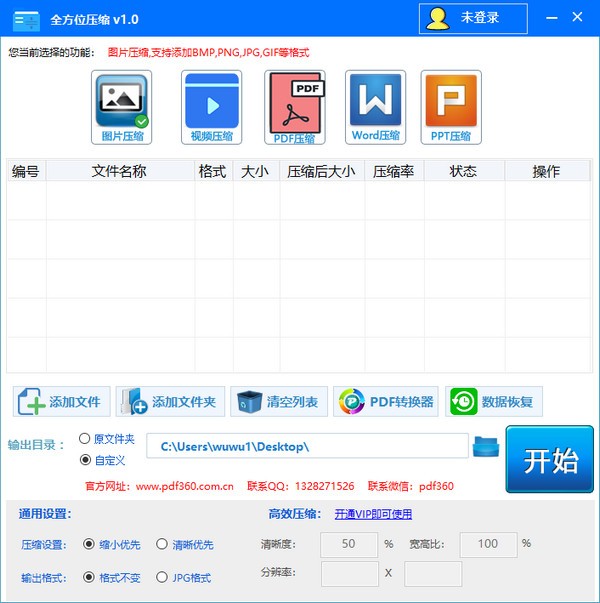Select 自定义 output directory option

(x=85, y=460)
